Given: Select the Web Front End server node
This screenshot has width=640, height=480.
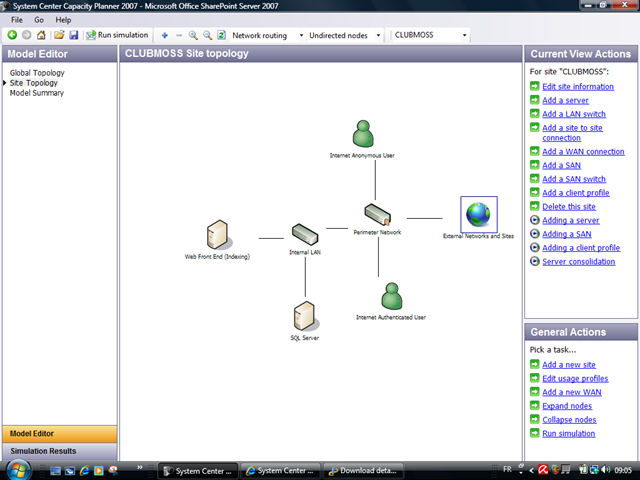Looking at the screenshot, I should [218, 234].
